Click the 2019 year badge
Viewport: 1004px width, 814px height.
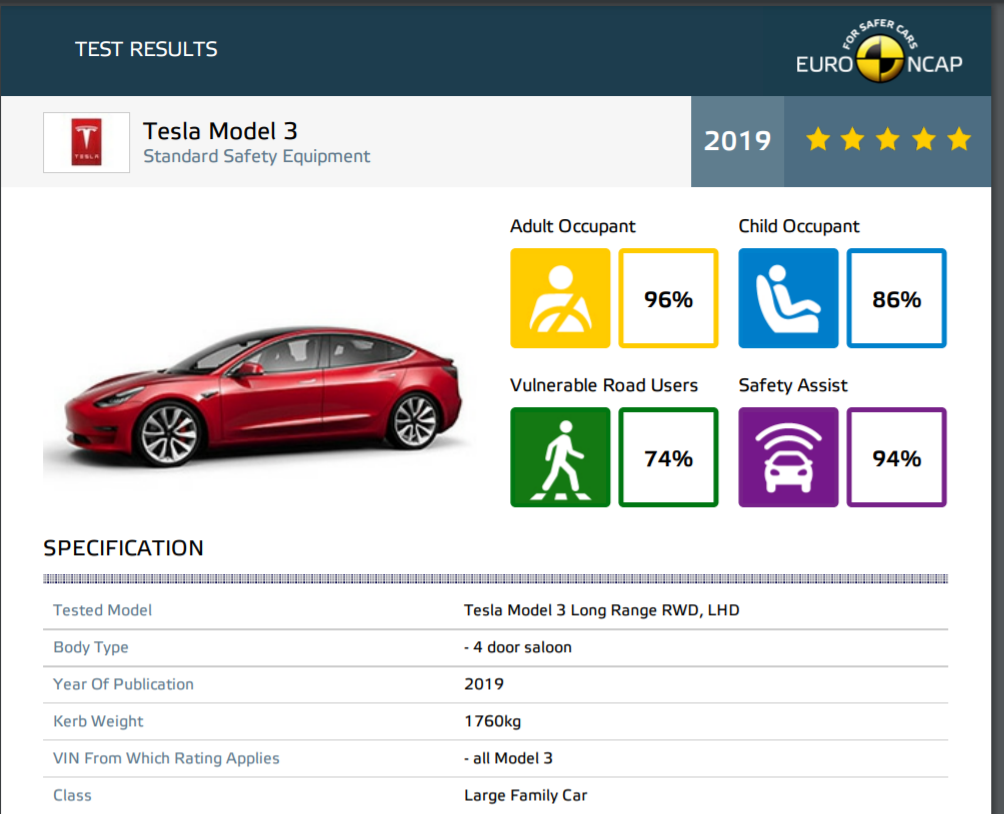(737, 141)
